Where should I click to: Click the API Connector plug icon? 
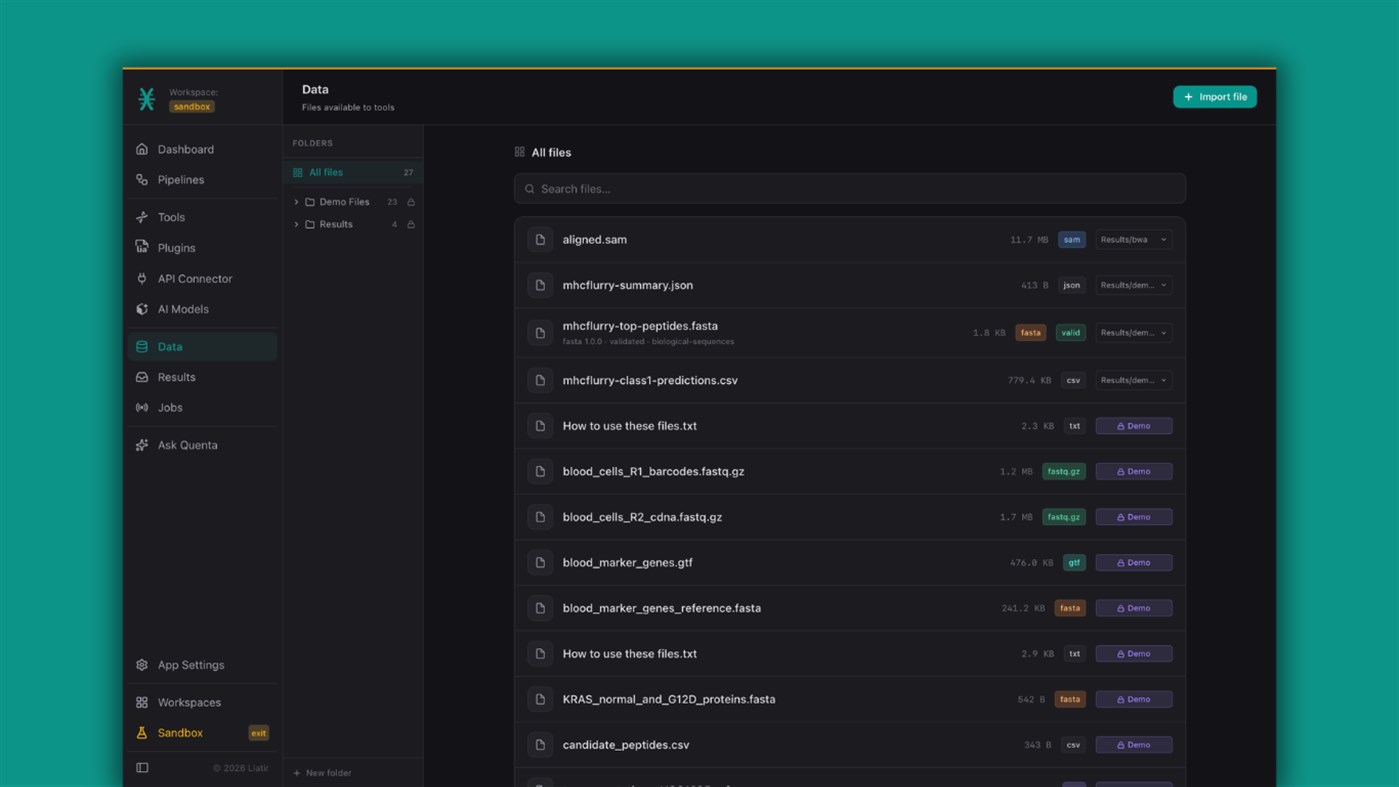click(x=142, y=279)
